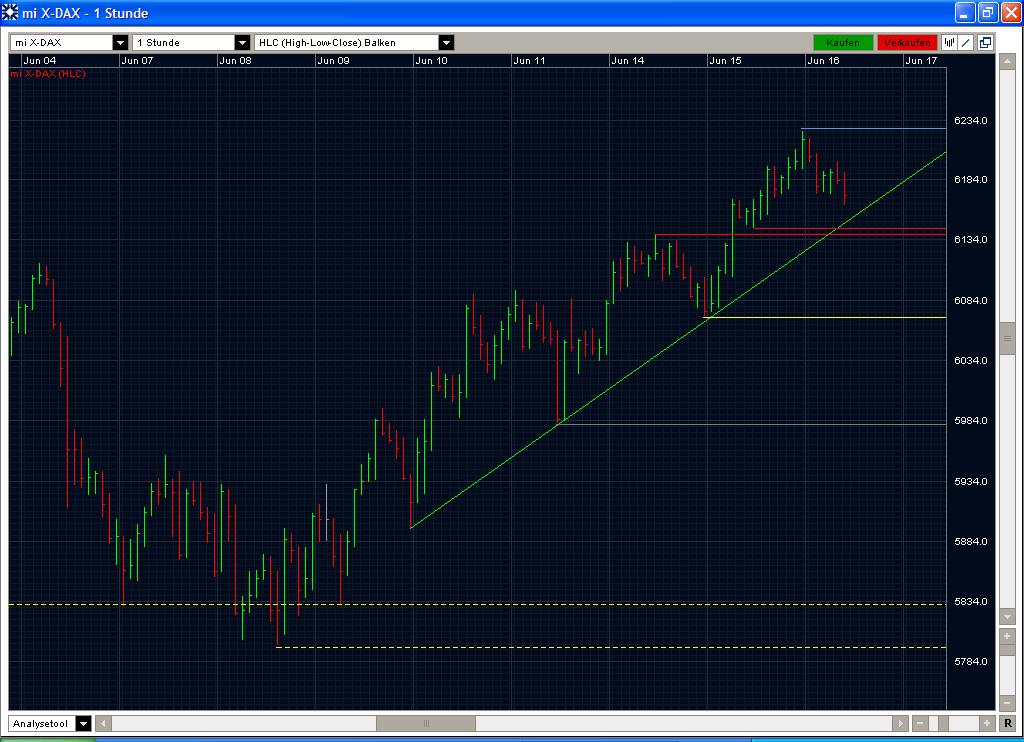Click the vertical zoom plus button

1007,636
